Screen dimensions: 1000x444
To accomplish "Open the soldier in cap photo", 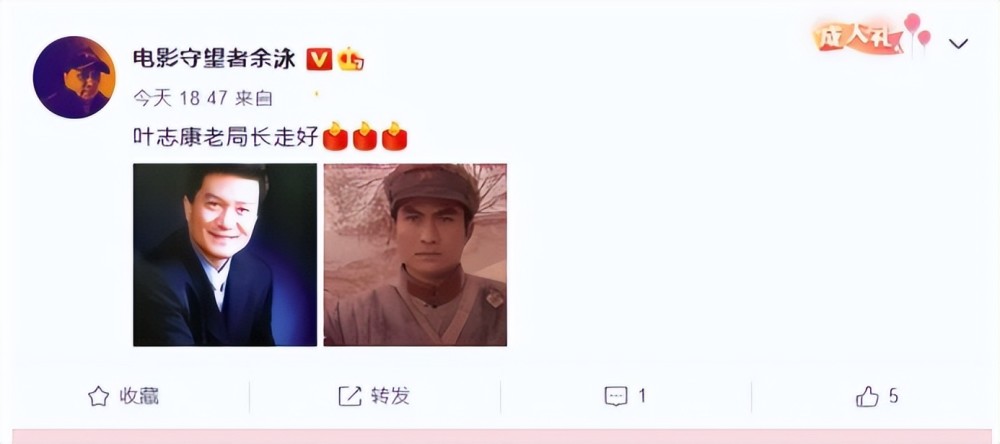I will click(415, 255).
